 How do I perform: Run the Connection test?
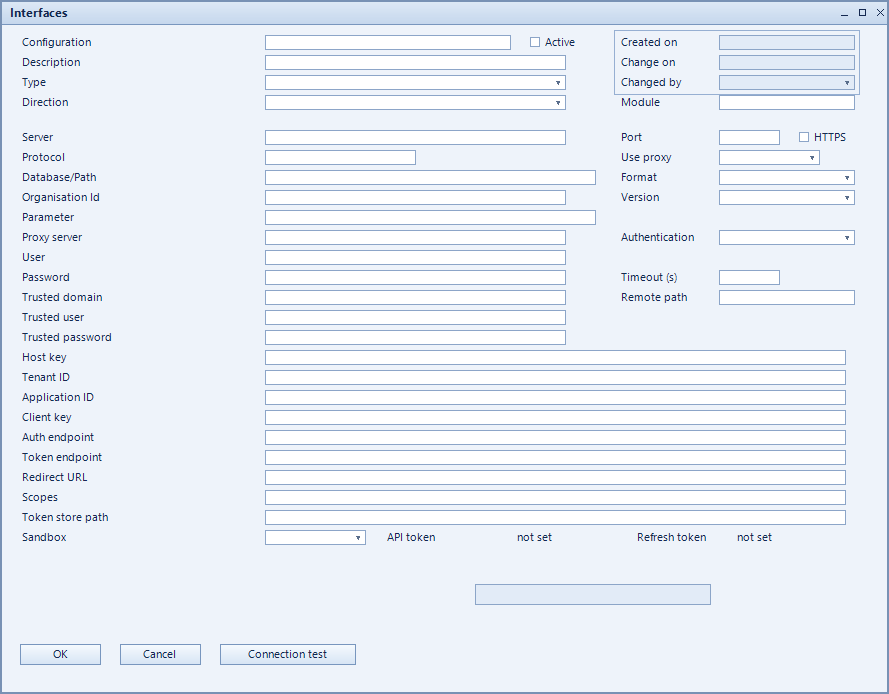(x=287, y=654)
